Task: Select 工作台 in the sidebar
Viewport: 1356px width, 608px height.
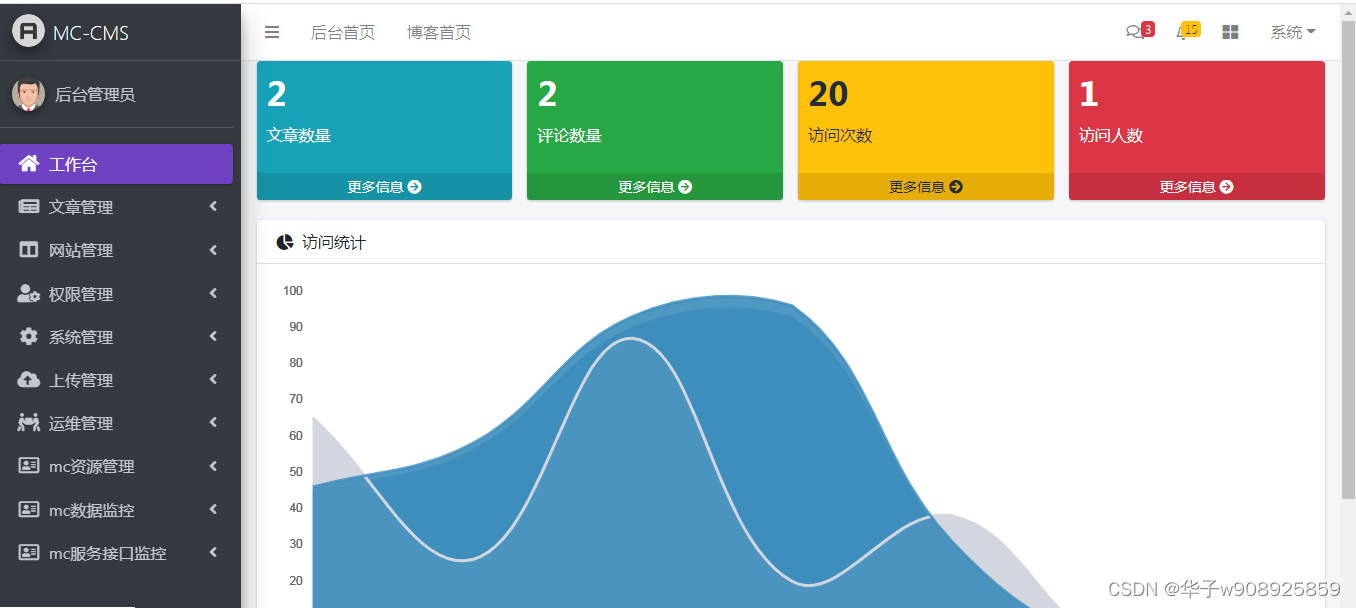Action: pyautogui.click(x=117, y=164)
